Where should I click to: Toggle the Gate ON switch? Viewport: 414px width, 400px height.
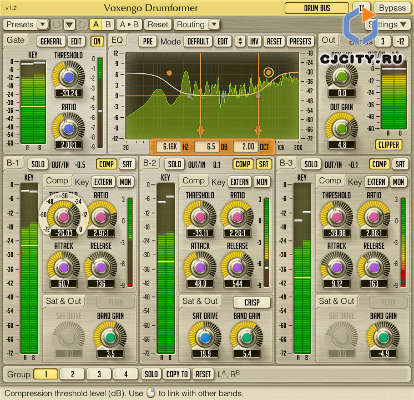(97, 41)
